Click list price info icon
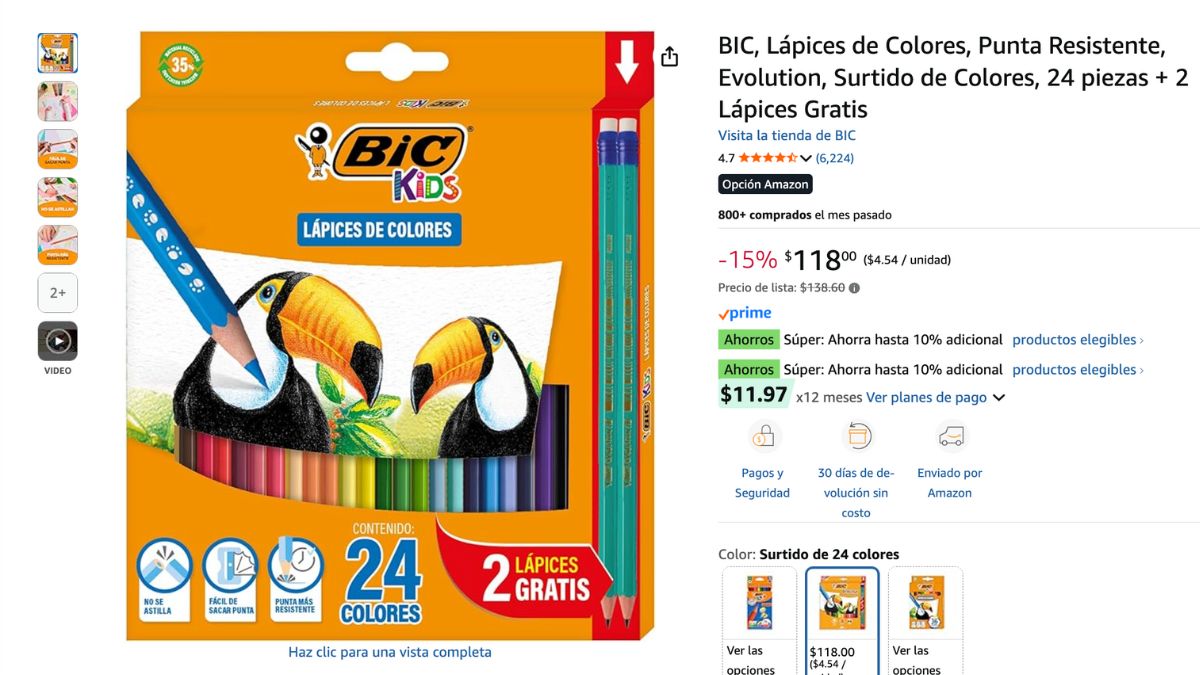The height and width of the screenshot is (675, 1200). coord(854,288)
